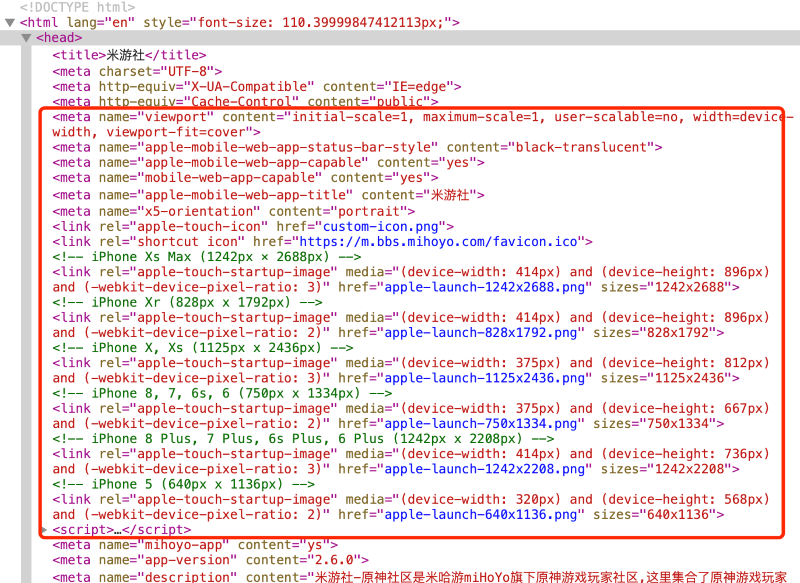Image resolution: width=800 pixels, height=583 pixels.
Task: Select the status-bar-style meta line
Action: (357, 147)
